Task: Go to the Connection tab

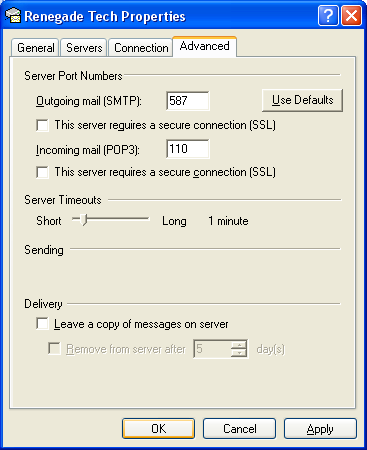Action: pos(141,48)
